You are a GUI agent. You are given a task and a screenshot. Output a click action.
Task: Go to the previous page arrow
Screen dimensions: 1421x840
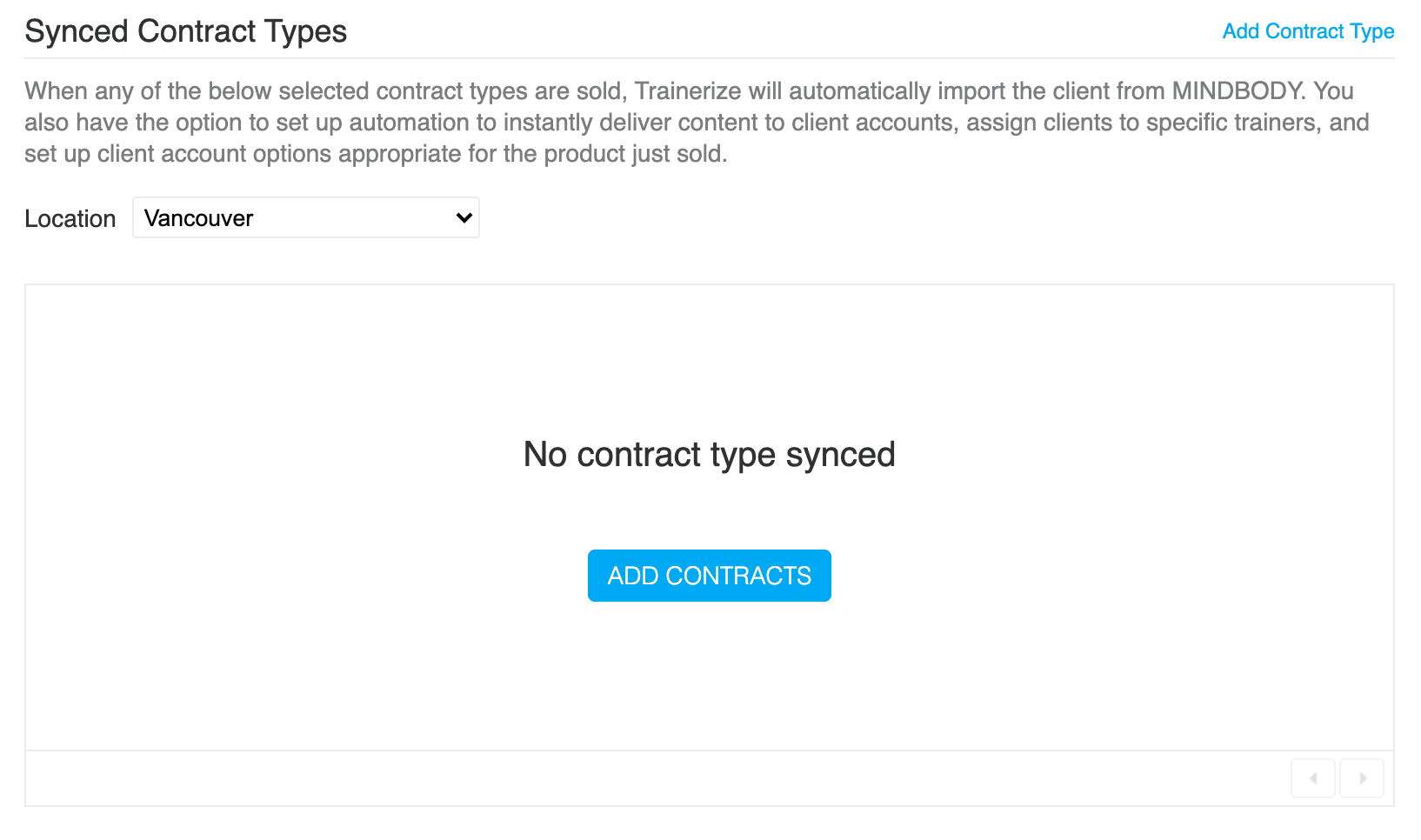tap(1313, 778)
